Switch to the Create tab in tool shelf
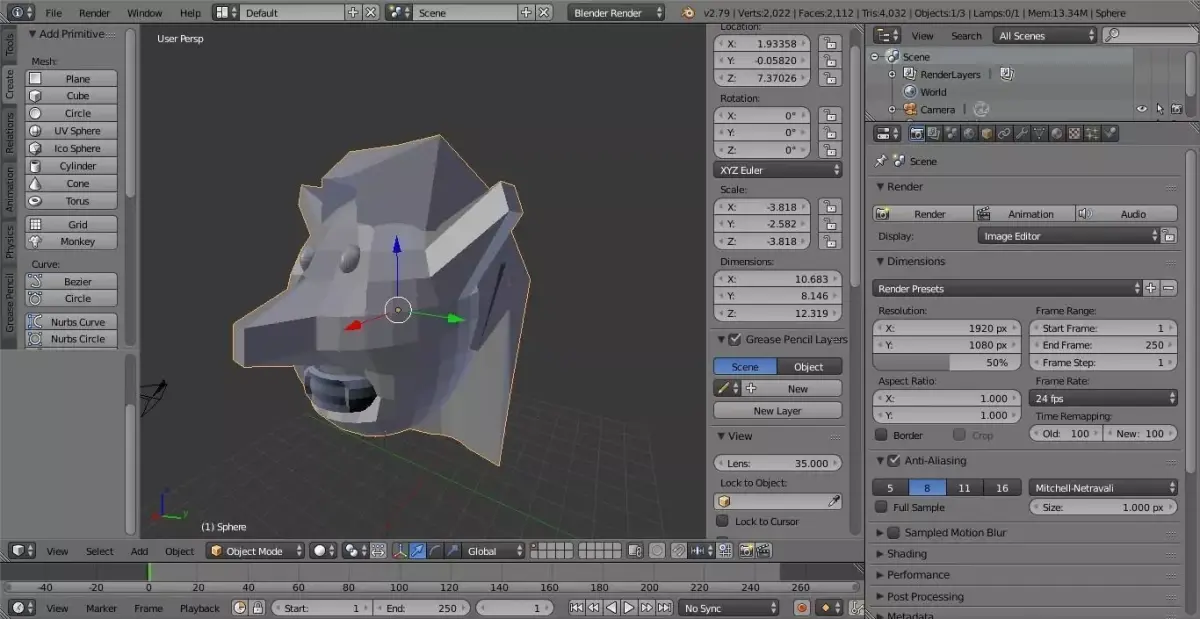 tap(9, 84)
